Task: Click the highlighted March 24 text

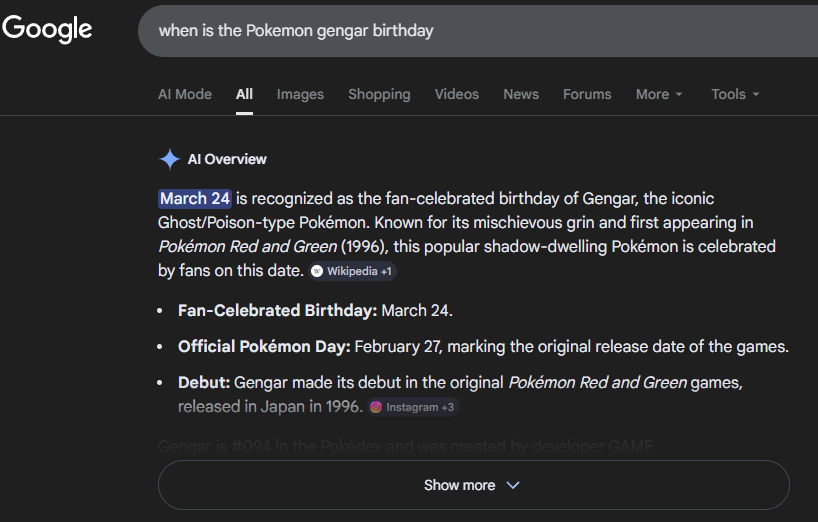Action: (x=195, y=199)
